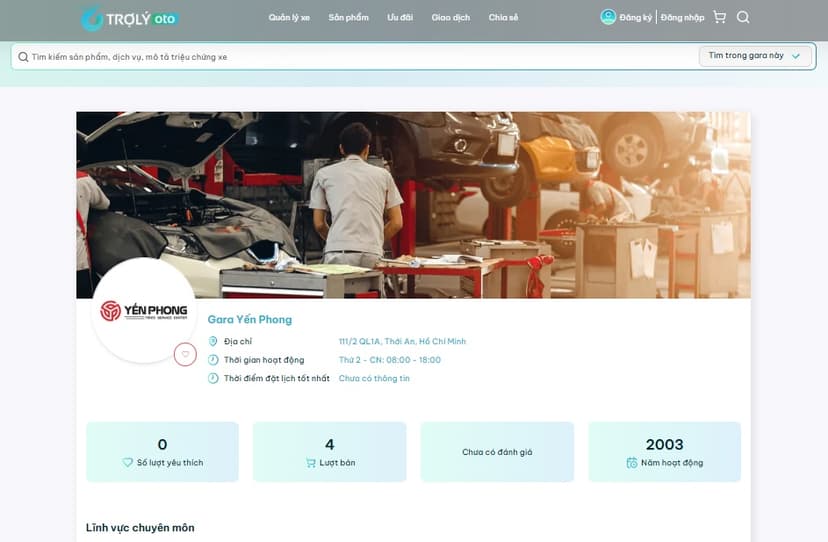Viewport: 828px width, 542px height.
Task: Click the Đăng nhập link
Action: click(682, 17)
